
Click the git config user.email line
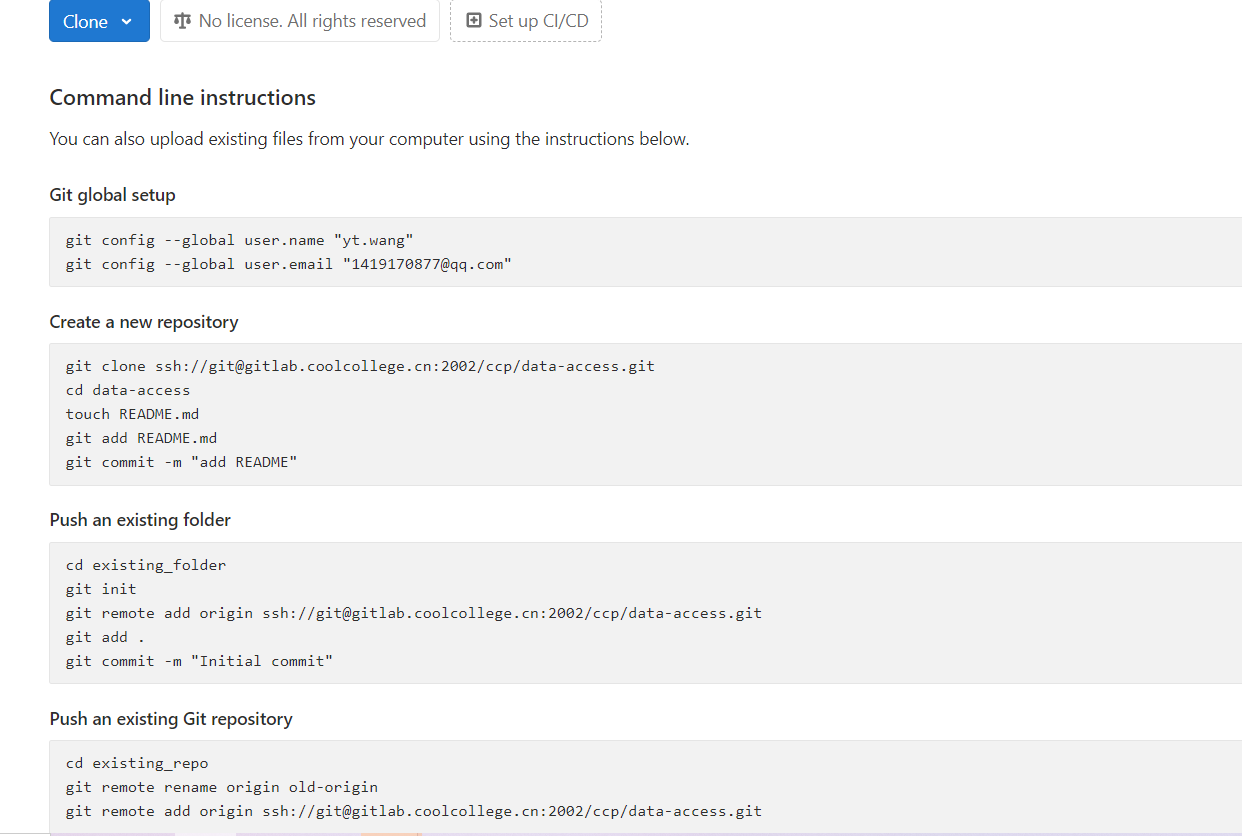point(288,264)
